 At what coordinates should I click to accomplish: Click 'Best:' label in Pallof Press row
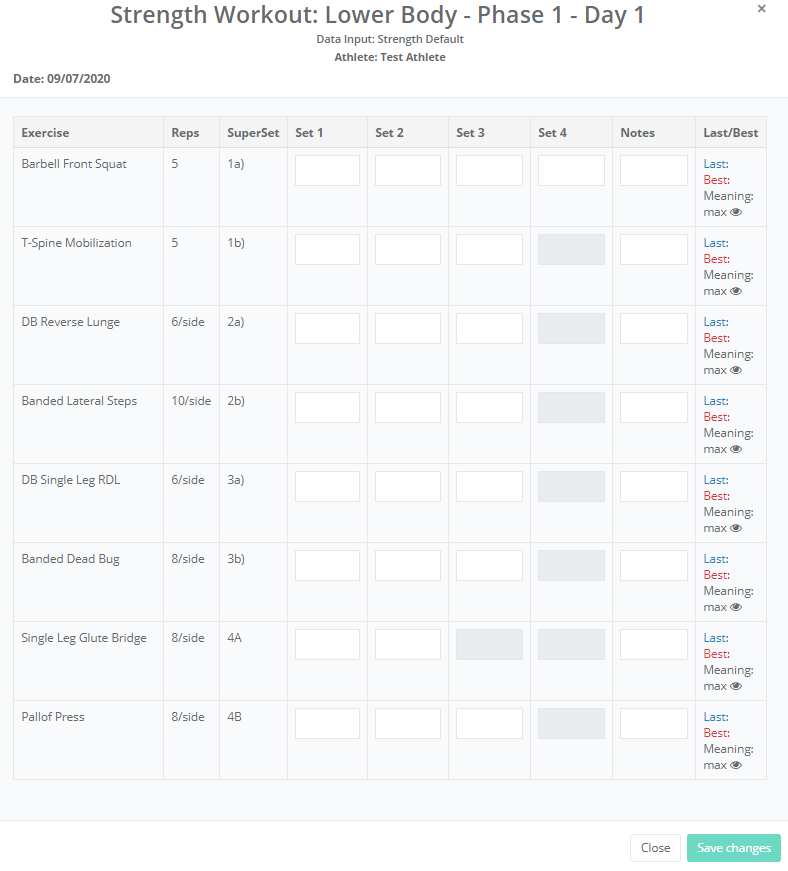pyautogui.click(x=716, y=733)
